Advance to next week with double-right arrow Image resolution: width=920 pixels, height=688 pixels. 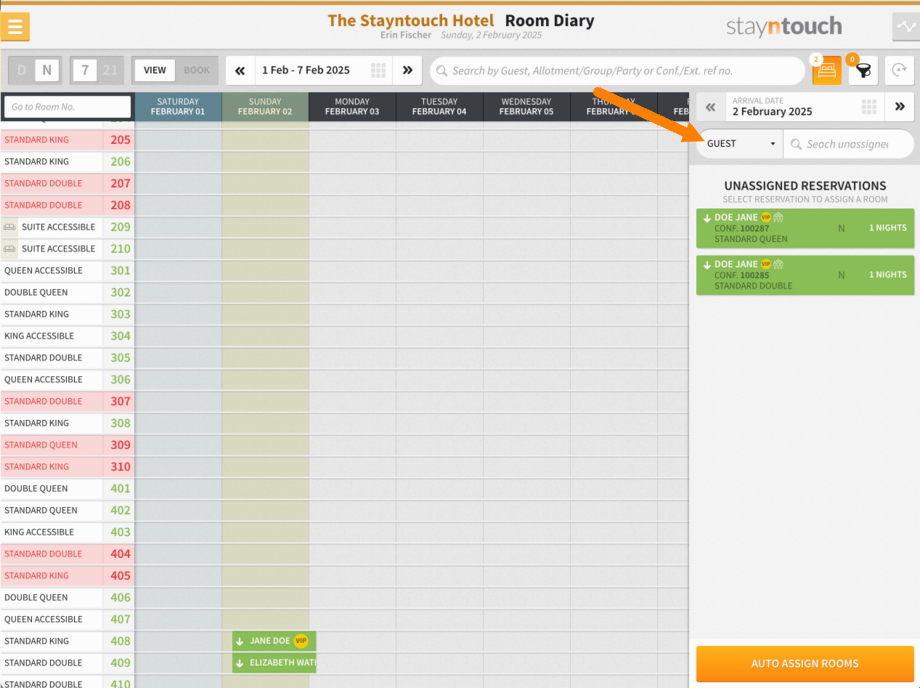click(407, 70)
